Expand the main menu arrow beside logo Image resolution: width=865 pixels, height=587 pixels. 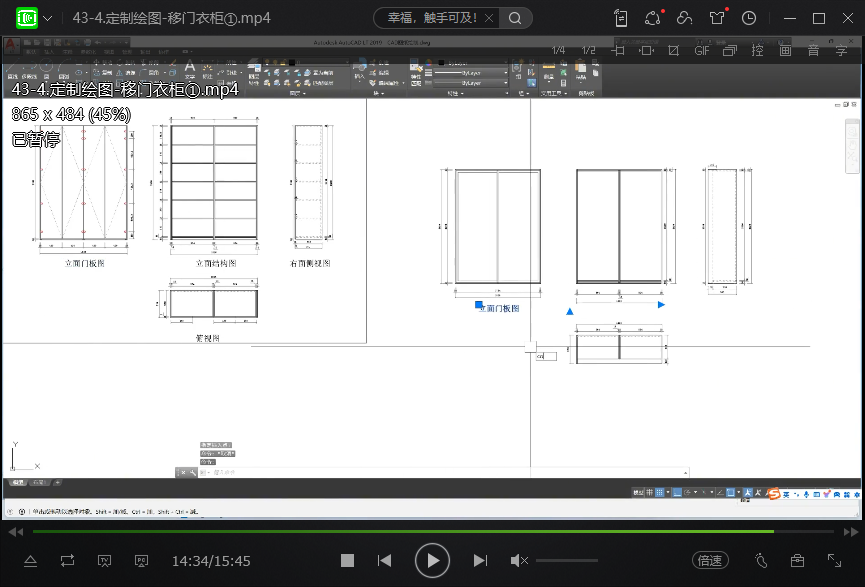pyautogui.click(x=48, y=18)
